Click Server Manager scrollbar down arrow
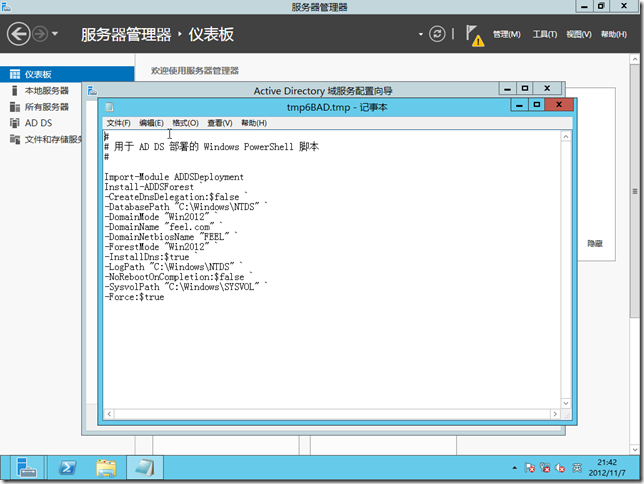Screen dimensions: 644x484 [635, 449]
